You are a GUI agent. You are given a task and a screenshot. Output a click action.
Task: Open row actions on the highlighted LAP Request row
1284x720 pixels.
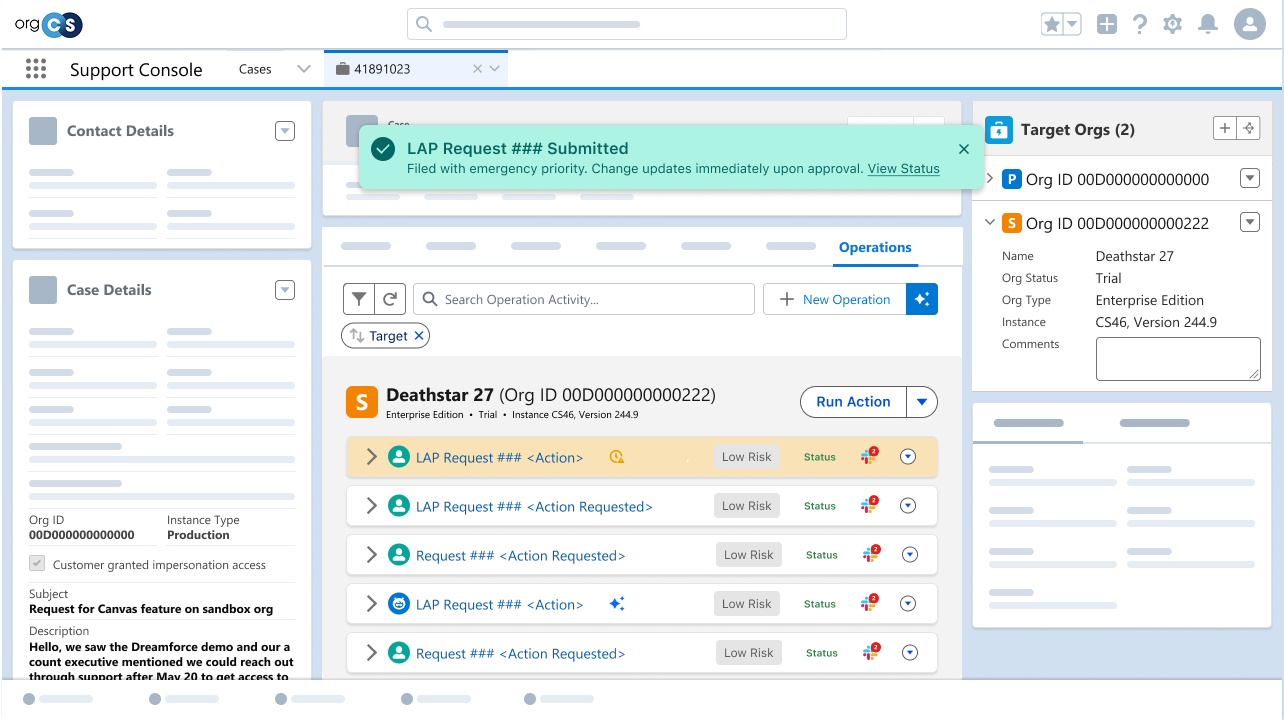tap(908, 457)
